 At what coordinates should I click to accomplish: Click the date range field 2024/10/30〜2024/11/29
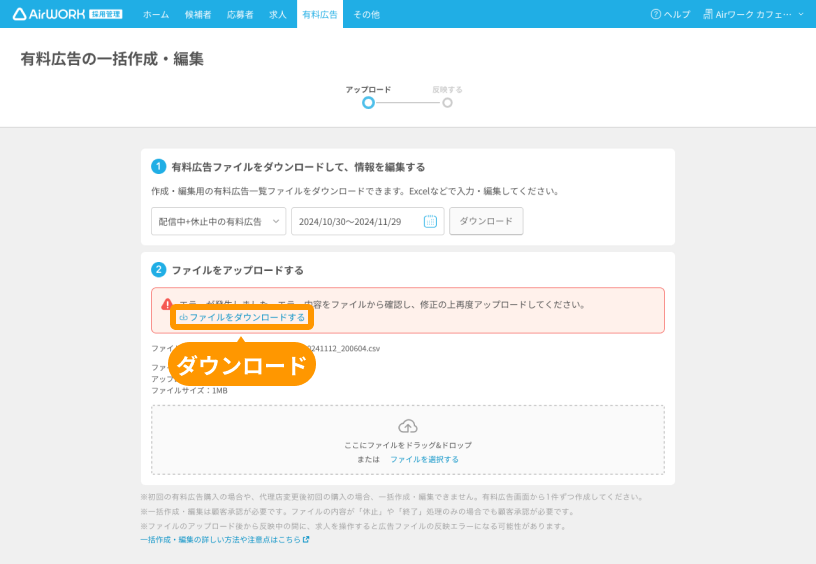(367, 221)
